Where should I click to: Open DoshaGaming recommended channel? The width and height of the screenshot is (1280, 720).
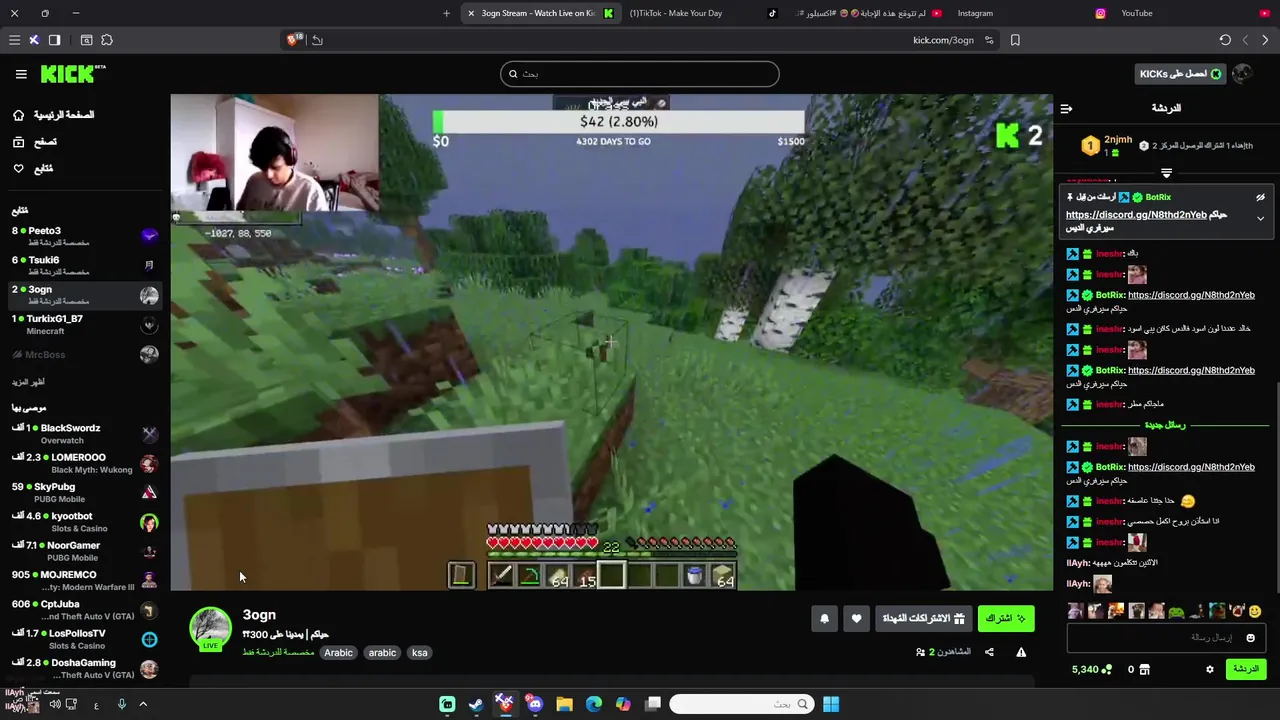coord(84,668)
